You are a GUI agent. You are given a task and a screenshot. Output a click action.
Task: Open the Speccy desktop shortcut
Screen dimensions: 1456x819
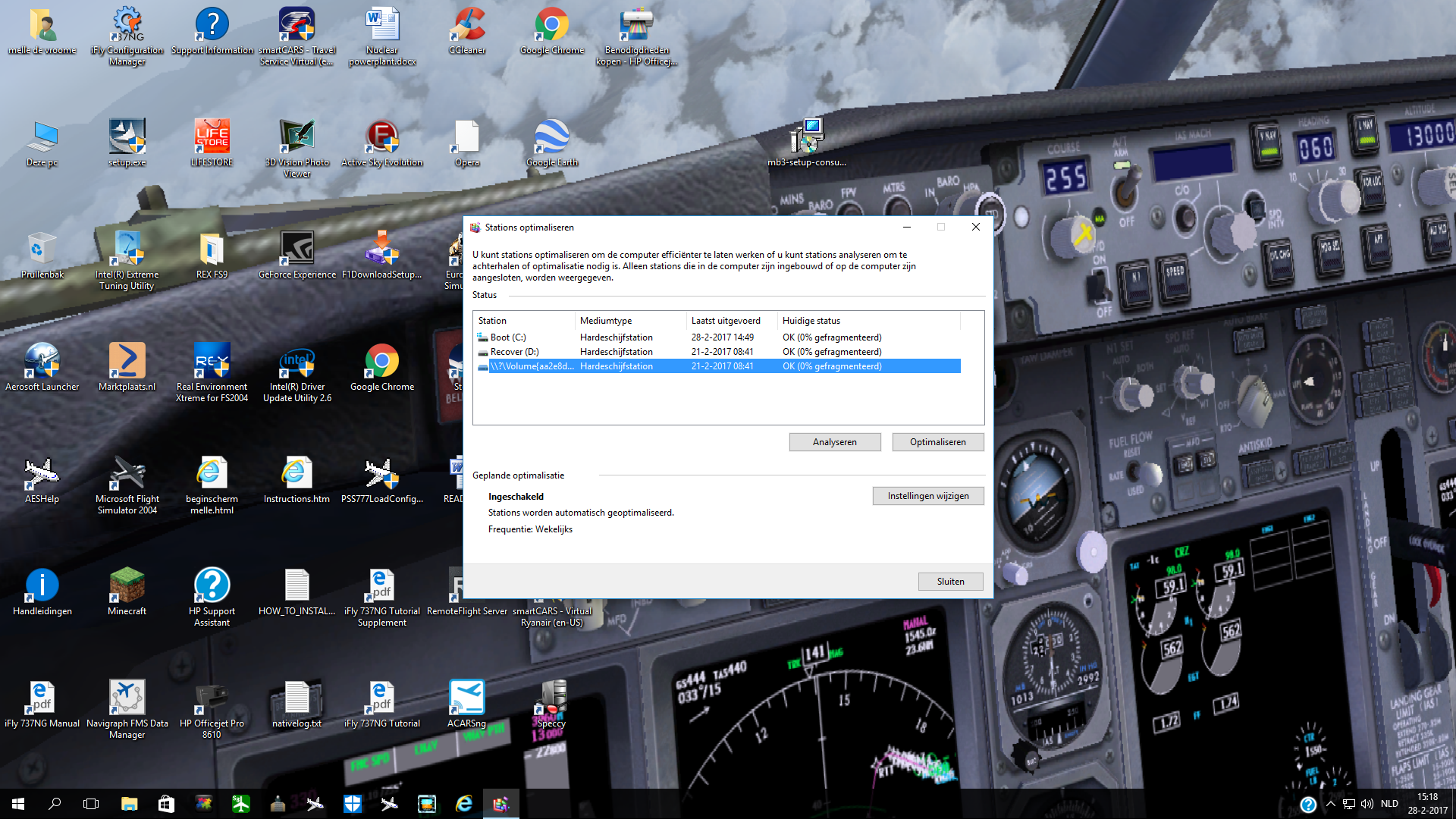pos(552,704)
